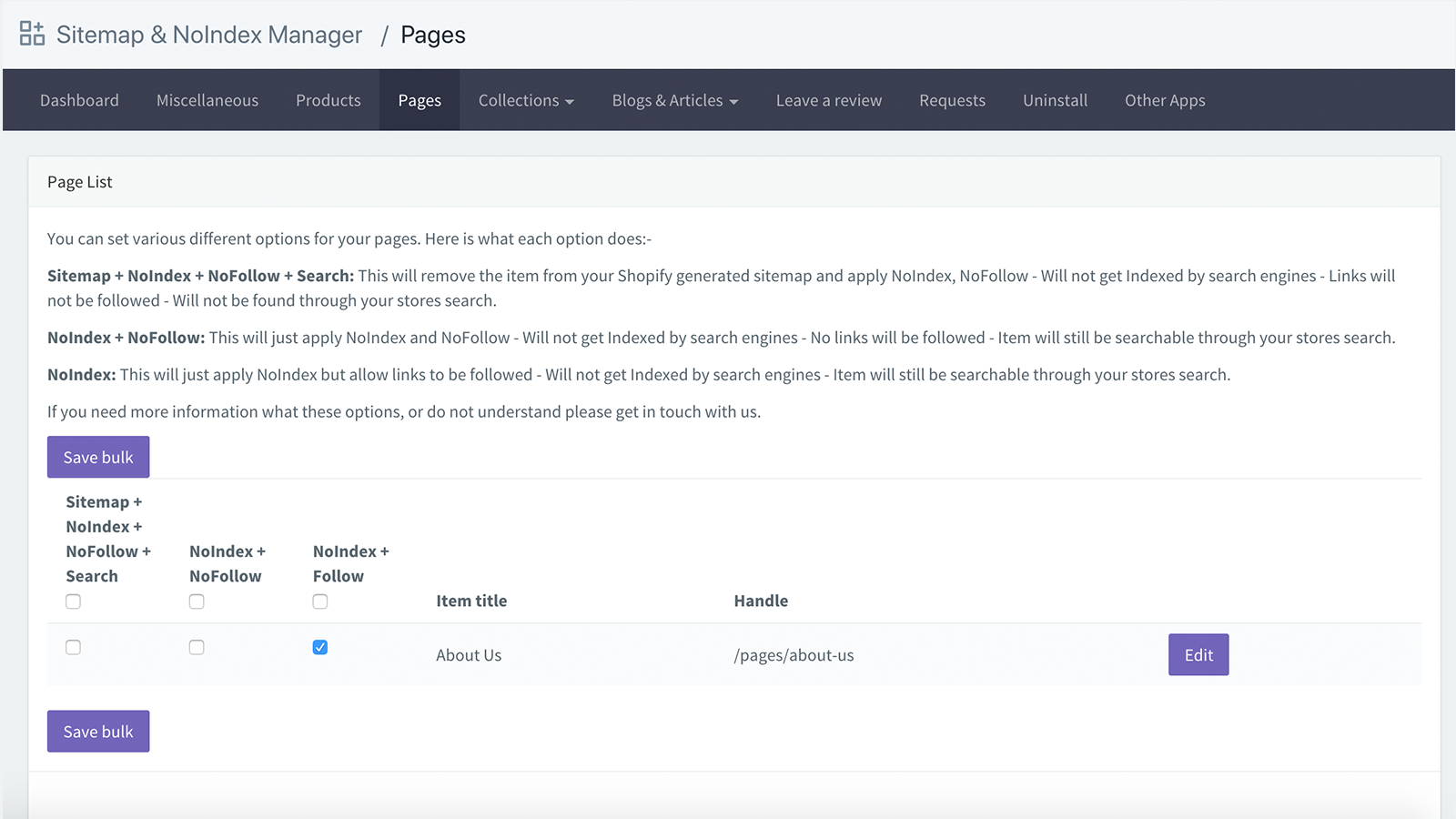Open the Miscellaneous section
This screenshot has height=819, width=1456.
click(207, 100)
